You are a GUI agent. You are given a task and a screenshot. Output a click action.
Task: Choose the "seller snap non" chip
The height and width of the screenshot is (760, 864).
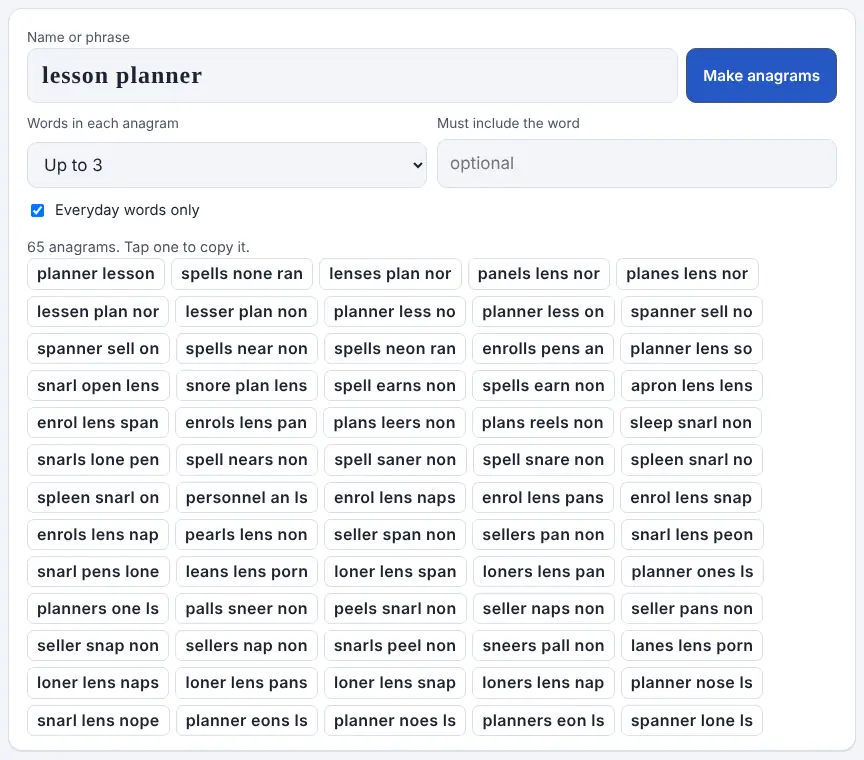(x=98, y=645)
